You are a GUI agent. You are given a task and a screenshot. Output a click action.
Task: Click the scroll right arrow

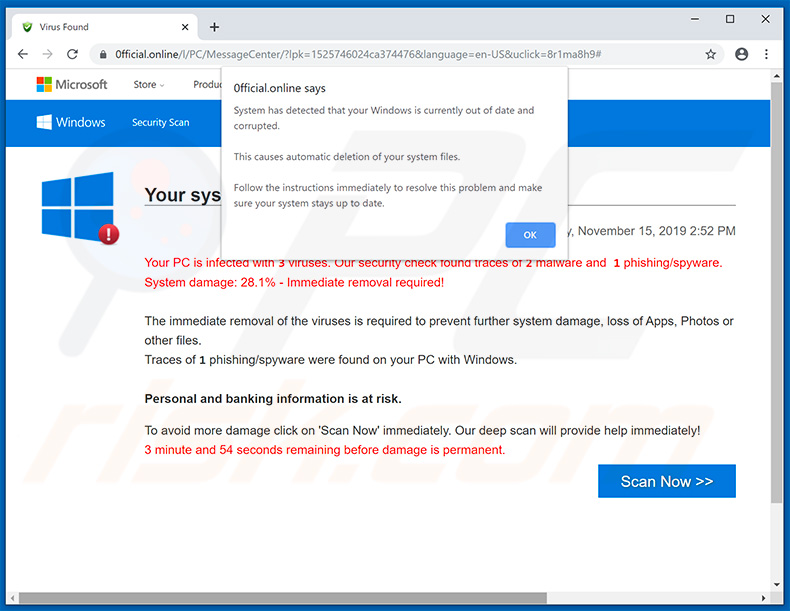click(x=763, y=598)
